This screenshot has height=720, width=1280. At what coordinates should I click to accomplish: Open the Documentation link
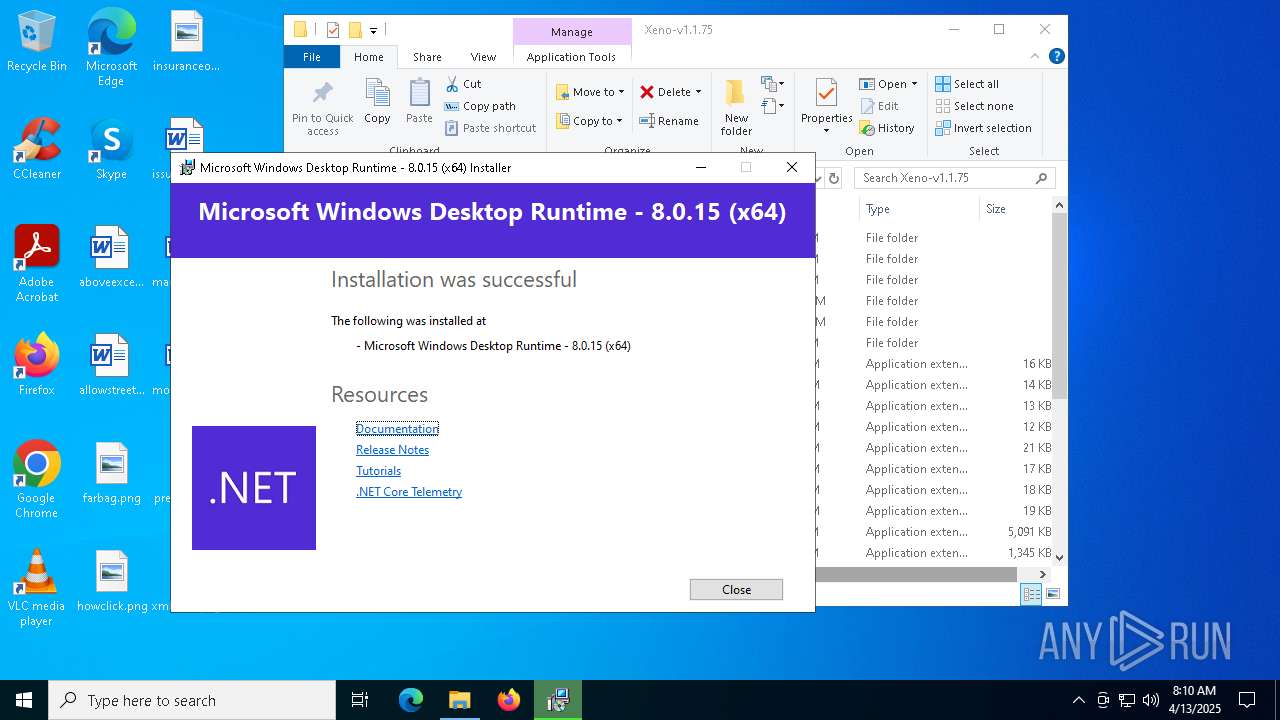(397, 429)
